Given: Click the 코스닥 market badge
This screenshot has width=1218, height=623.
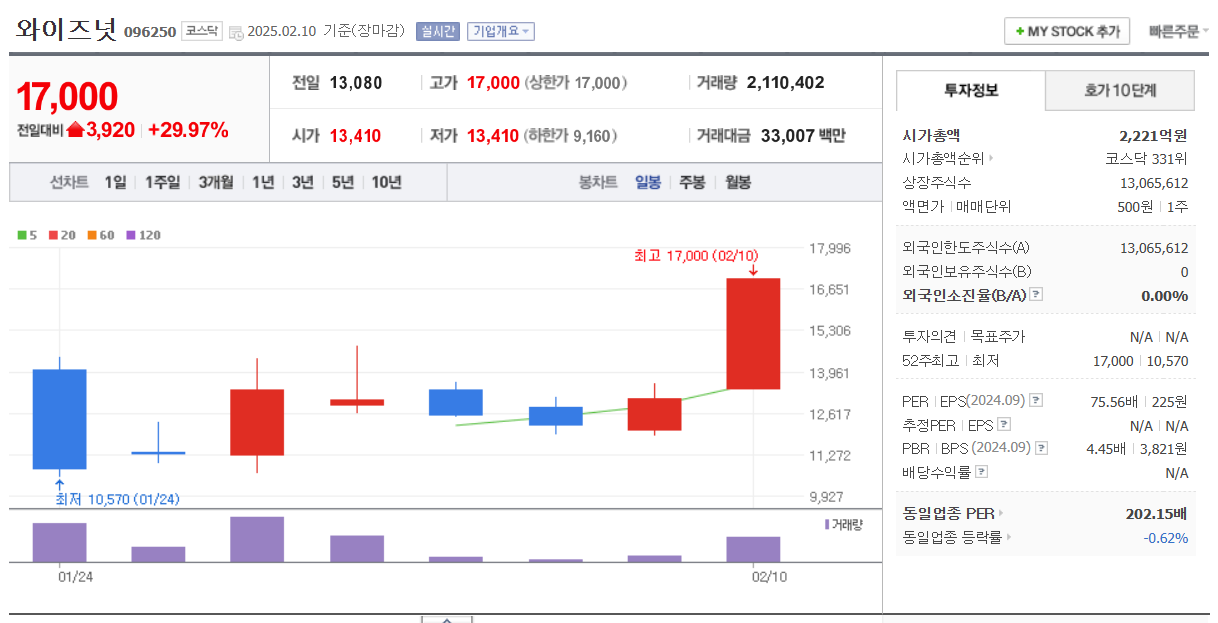Looking at the screenshot, I should click(202, 31).
